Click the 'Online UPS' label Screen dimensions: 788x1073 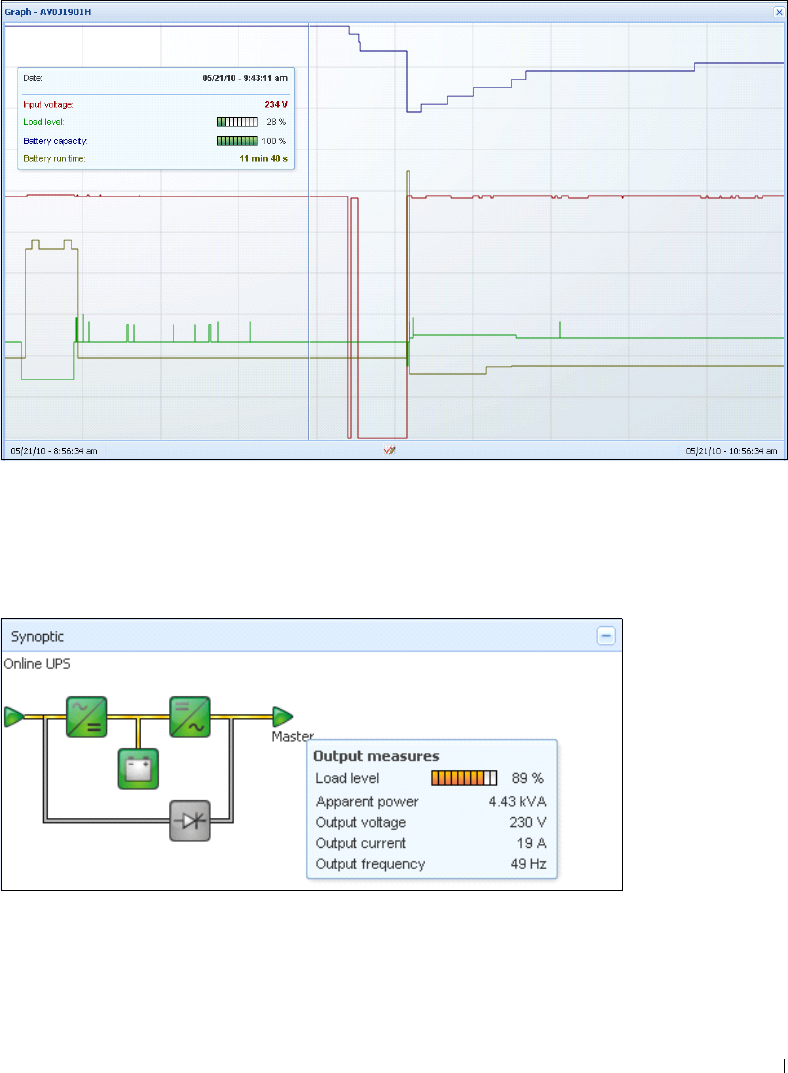pos(37,664)
